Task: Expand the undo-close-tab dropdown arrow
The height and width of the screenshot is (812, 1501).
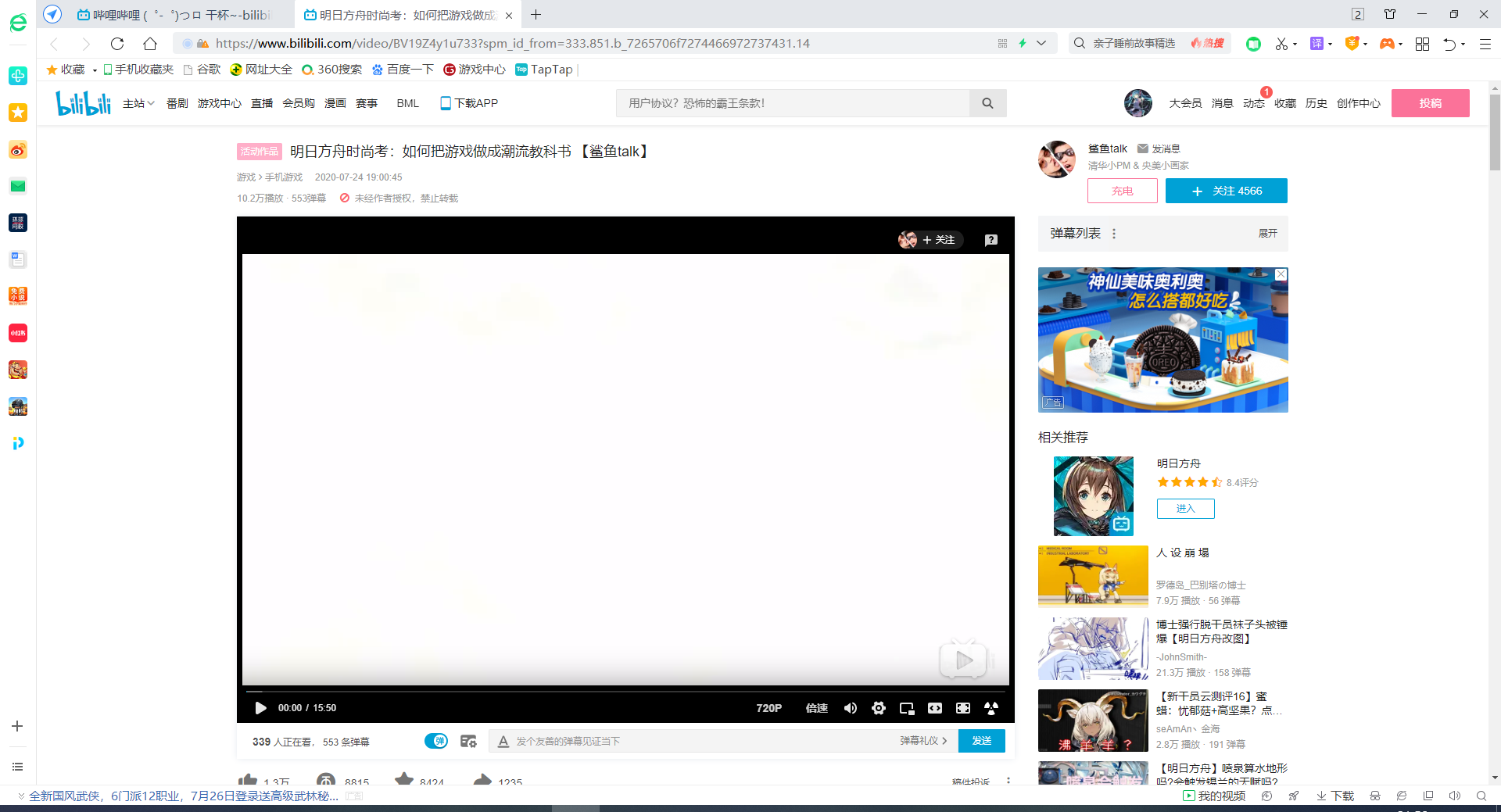Action: (1463, 45)
